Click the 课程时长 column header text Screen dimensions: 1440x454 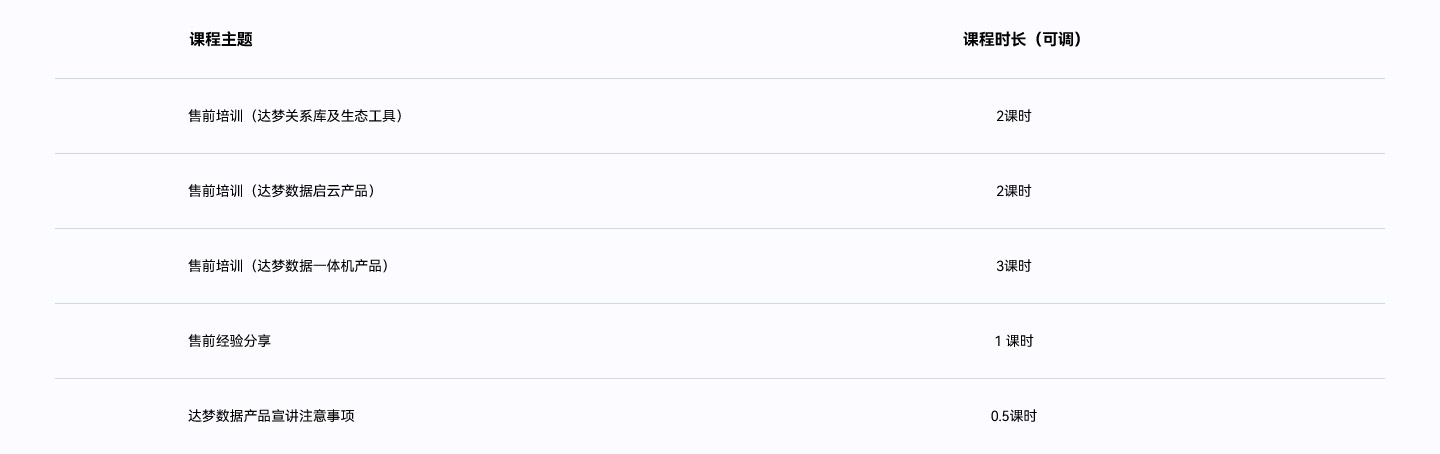(x=994, y=40)
